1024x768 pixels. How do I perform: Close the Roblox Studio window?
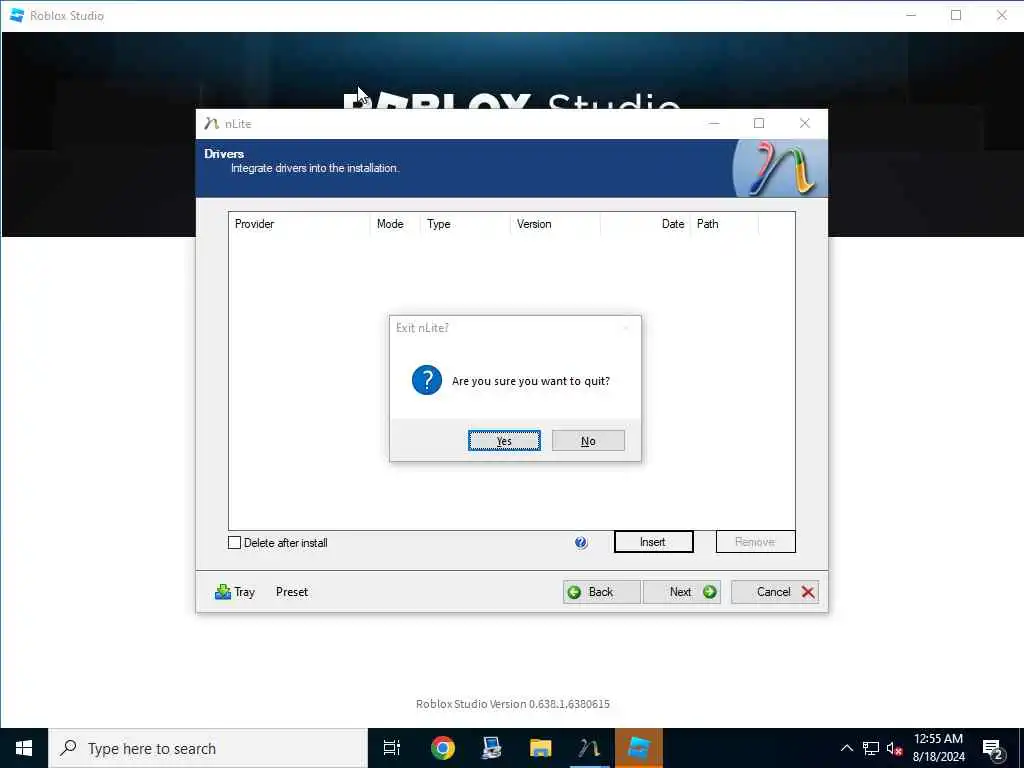point(1001,15)
